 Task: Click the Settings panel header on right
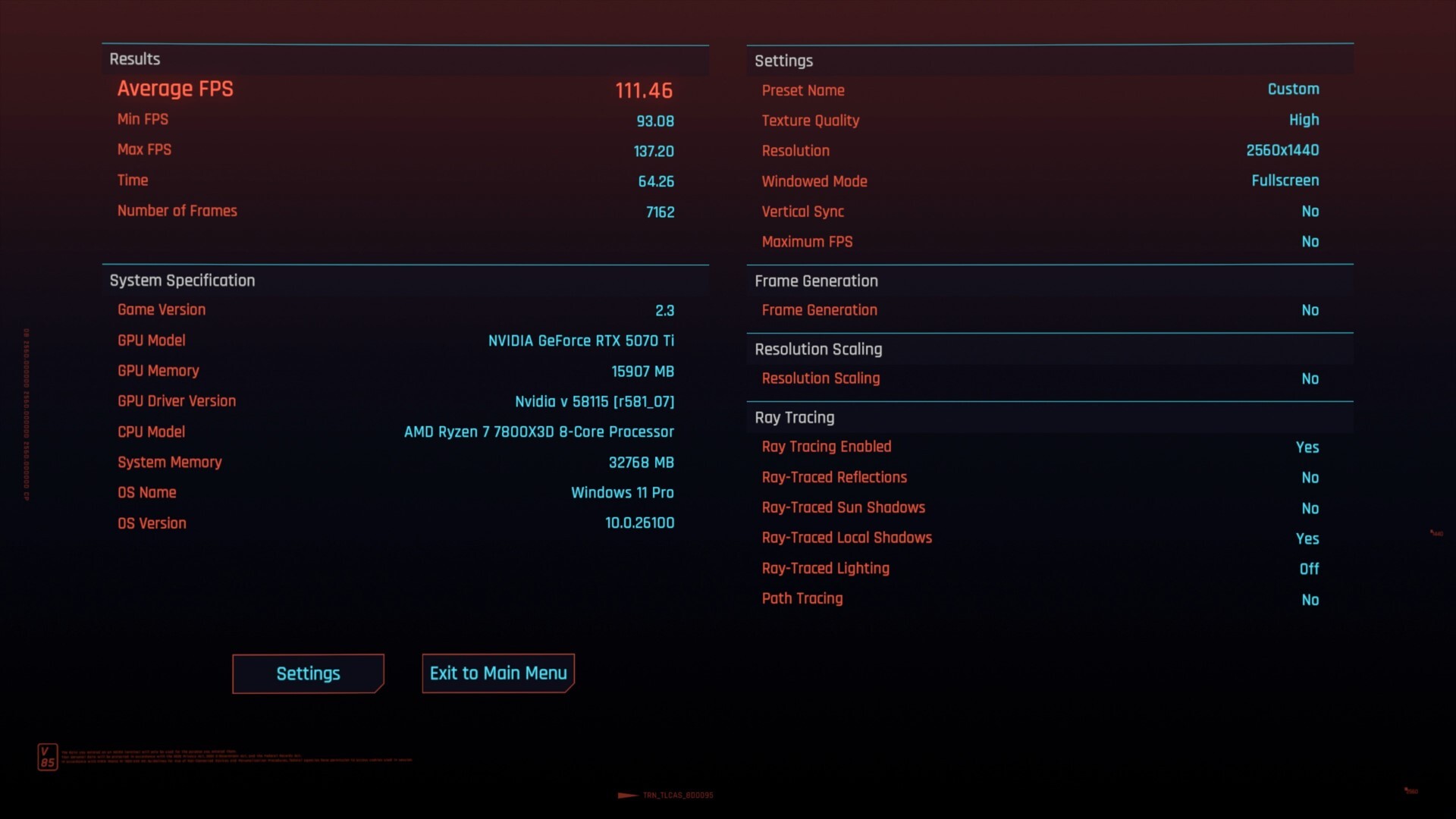pos(783,61)
